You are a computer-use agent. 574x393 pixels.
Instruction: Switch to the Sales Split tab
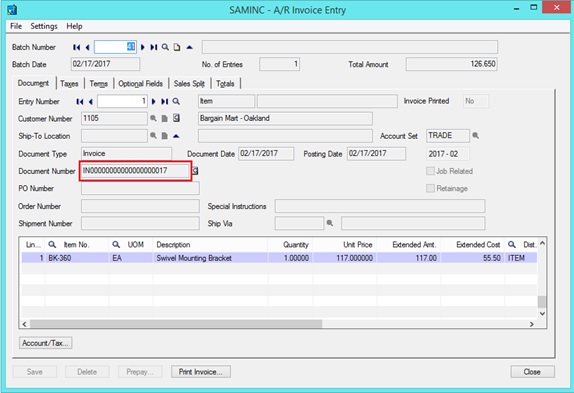189,84
